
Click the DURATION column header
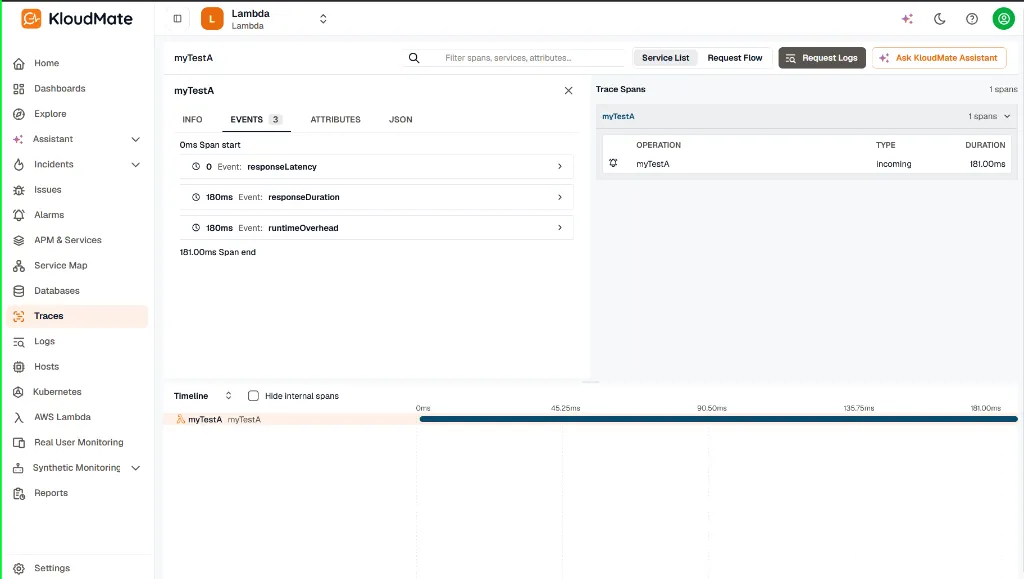[985, 145]
